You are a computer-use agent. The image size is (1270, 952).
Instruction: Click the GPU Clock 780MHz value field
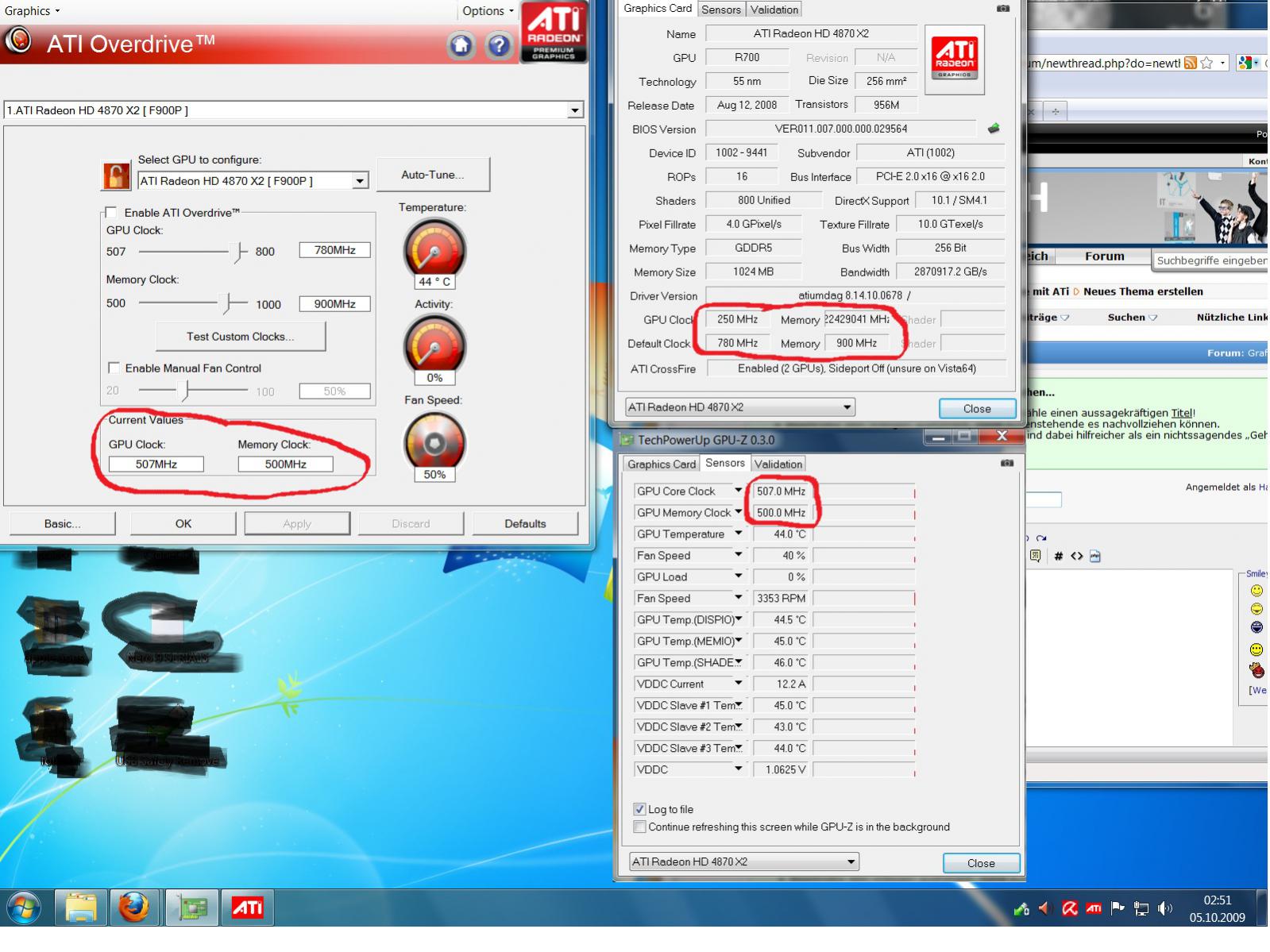click(x=334, y=250)
